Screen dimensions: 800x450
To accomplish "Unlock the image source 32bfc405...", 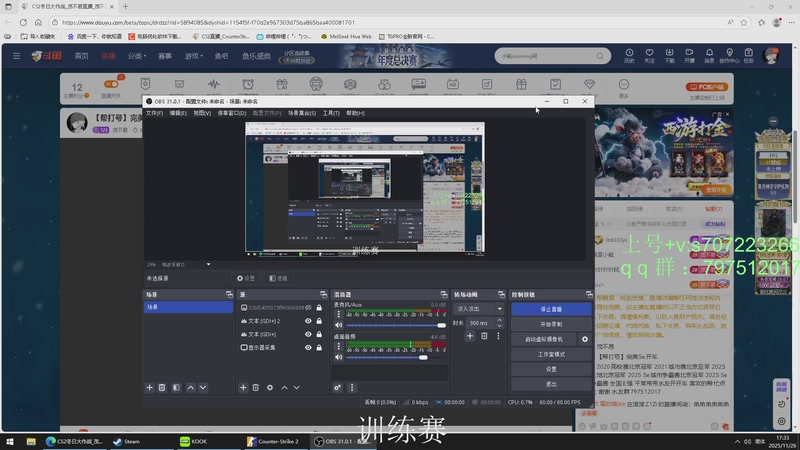I will point(319,308).
